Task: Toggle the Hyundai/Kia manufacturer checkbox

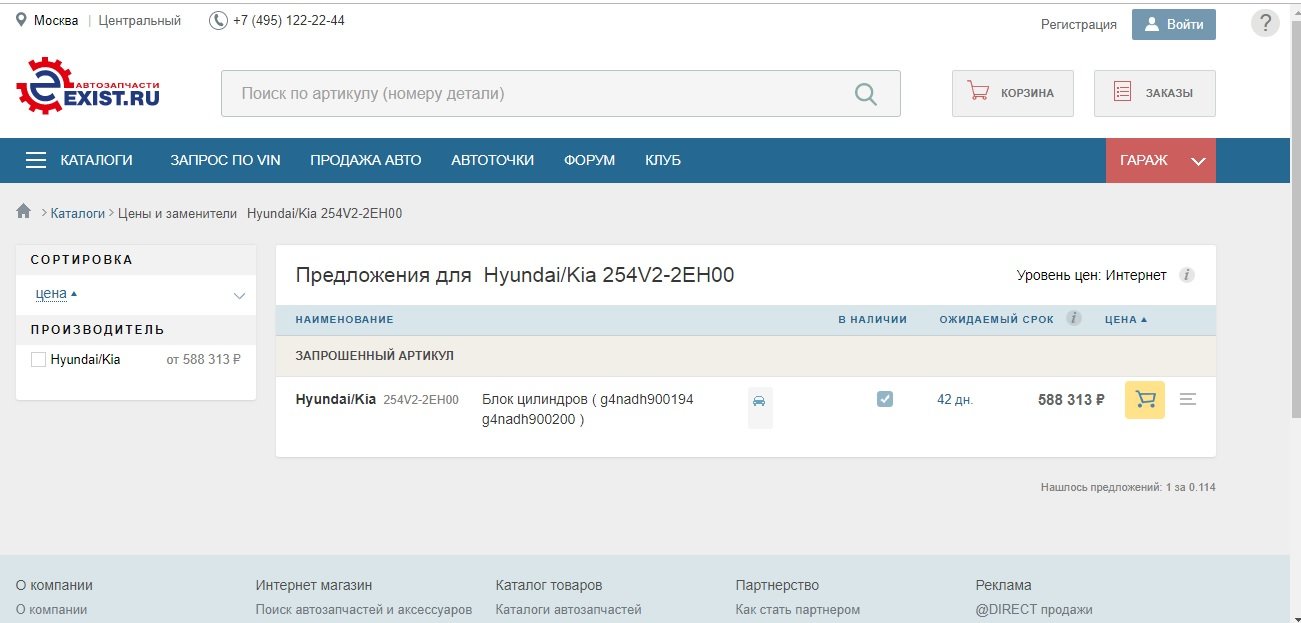Action: [39, 359]
